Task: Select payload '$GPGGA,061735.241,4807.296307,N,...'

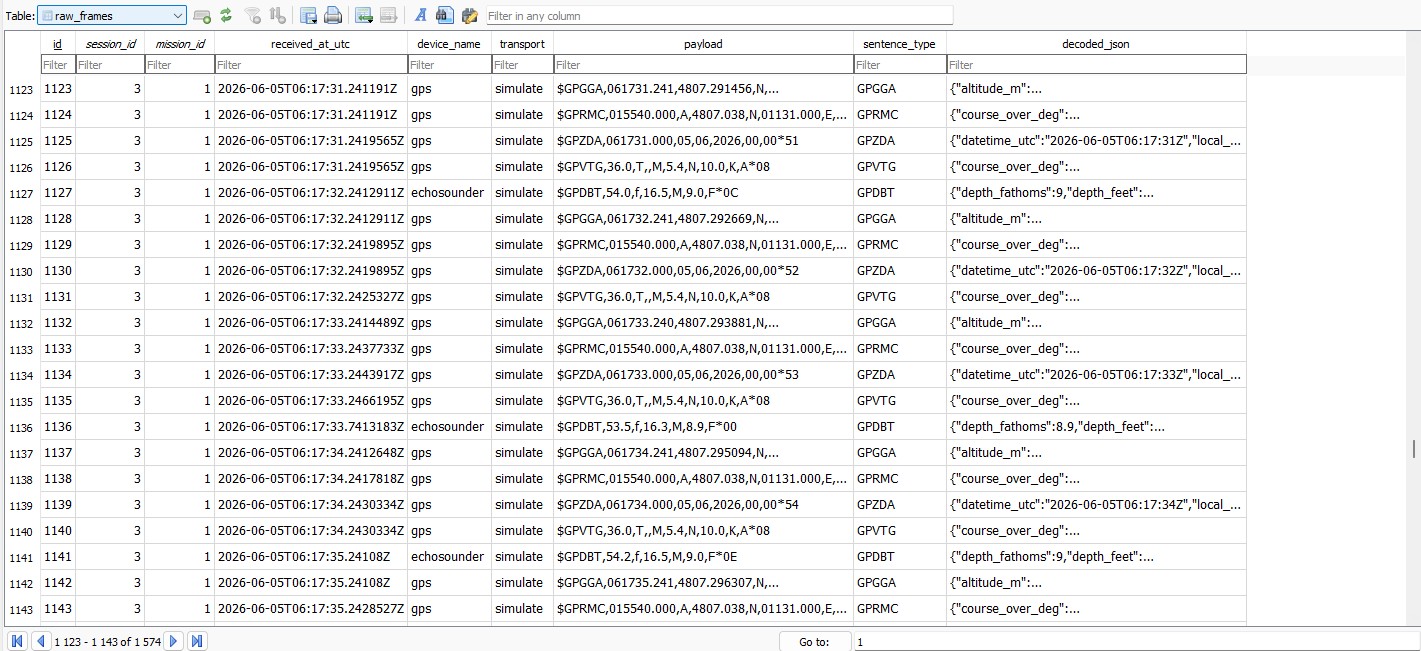Action: 703,583
